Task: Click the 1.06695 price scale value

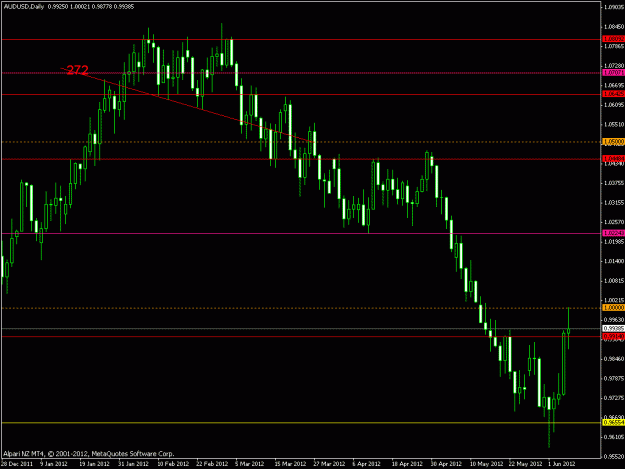Action: tap(614, 85)
